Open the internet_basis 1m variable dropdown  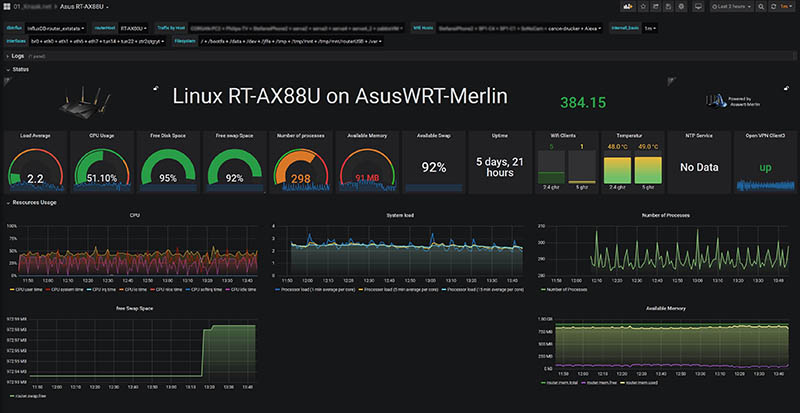[650, 28]
